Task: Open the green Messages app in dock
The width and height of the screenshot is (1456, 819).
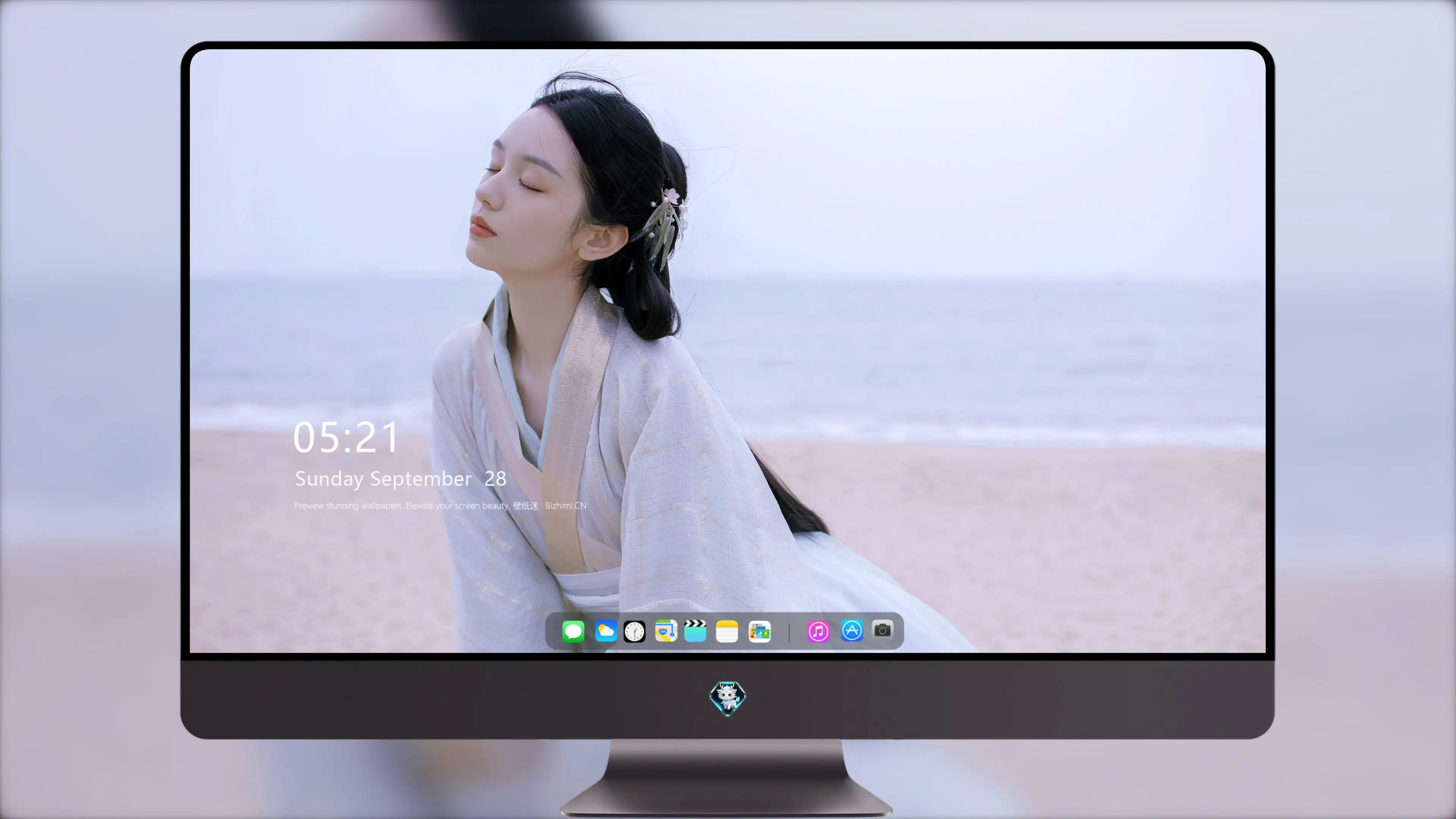Action: [573, 631]
